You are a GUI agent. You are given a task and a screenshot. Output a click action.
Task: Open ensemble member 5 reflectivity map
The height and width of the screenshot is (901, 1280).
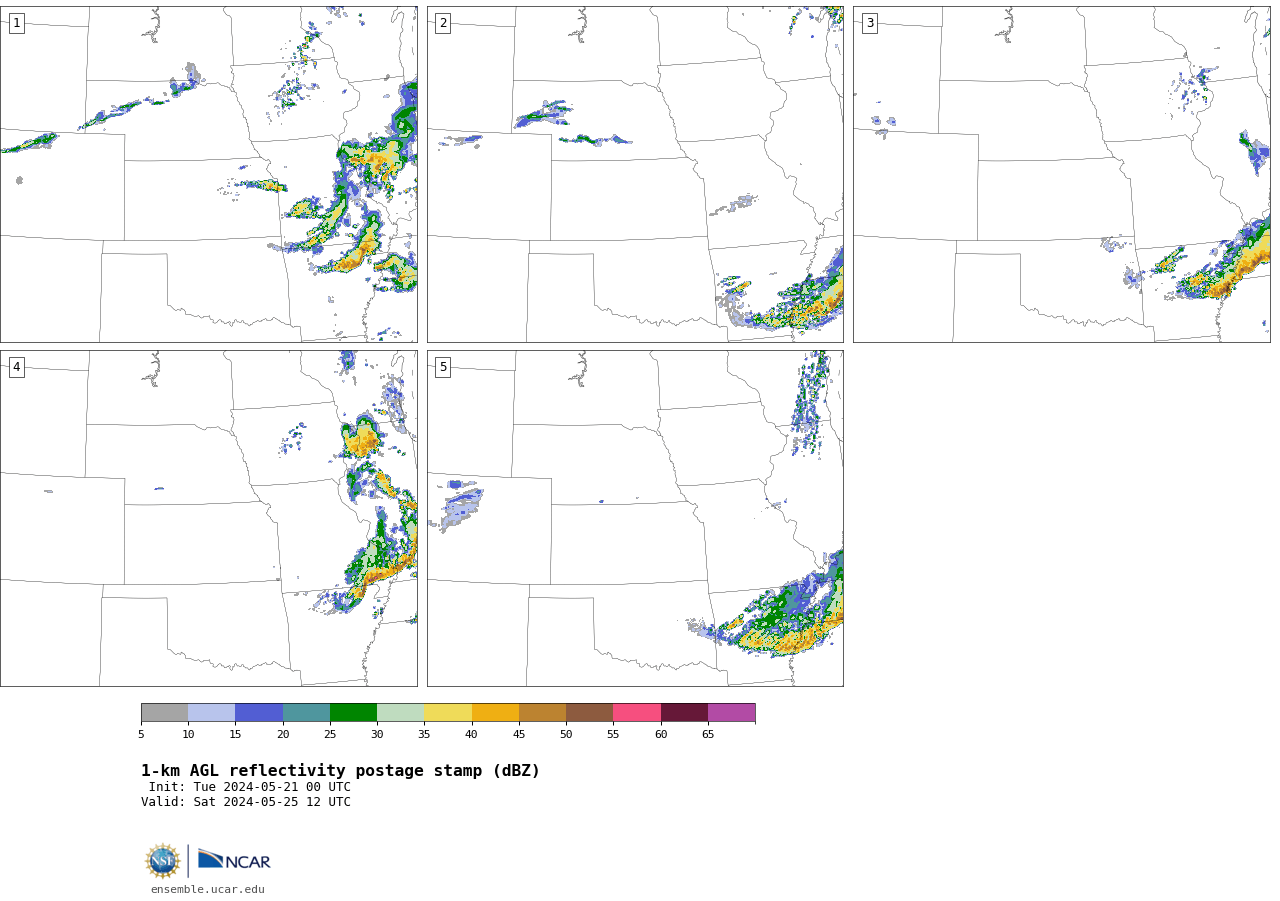[635, 518]
